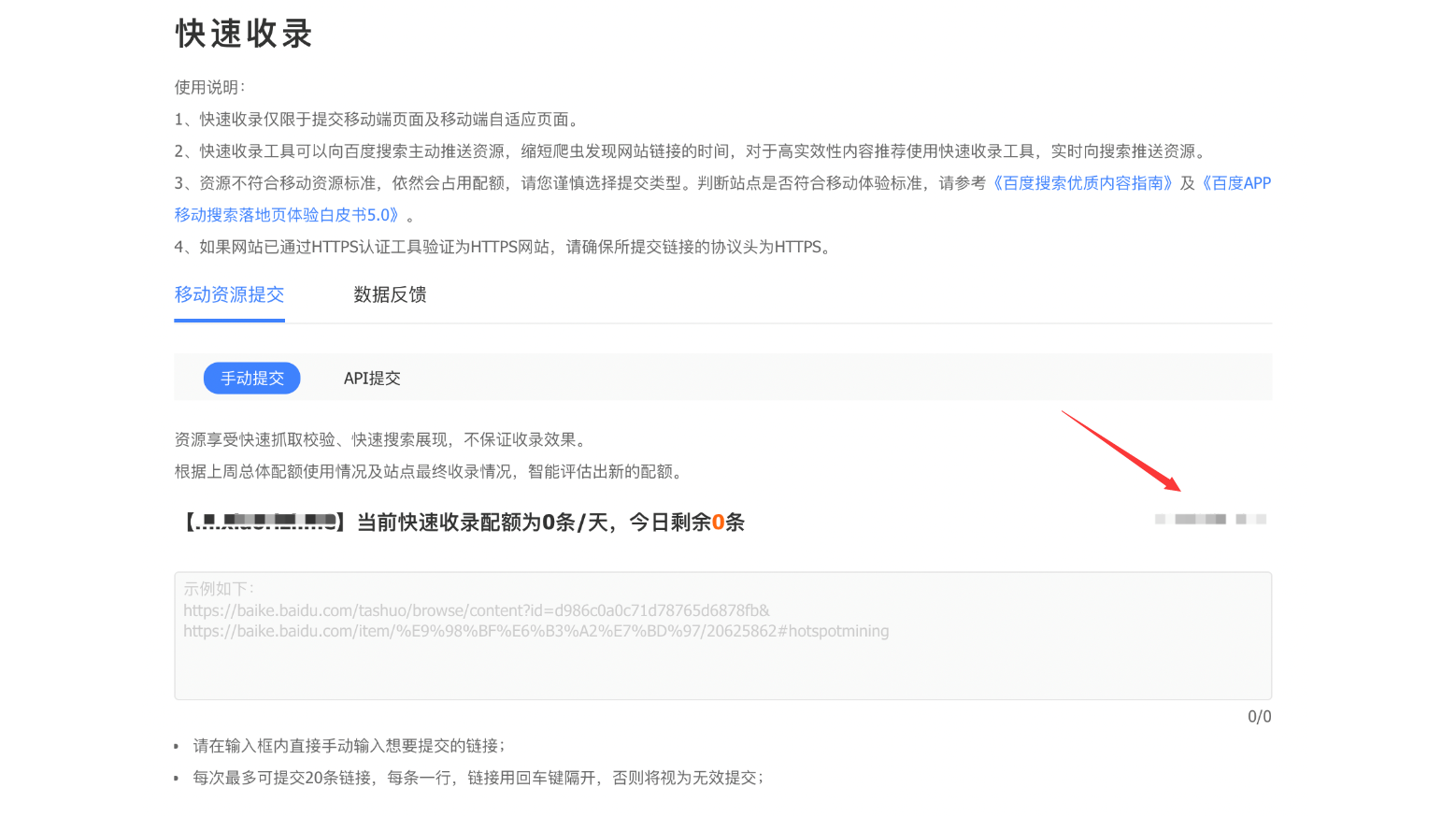This screenshot has width=1456, height=816.
Task: Activate the 手动提交 submission mode
Action: (251, 378)
